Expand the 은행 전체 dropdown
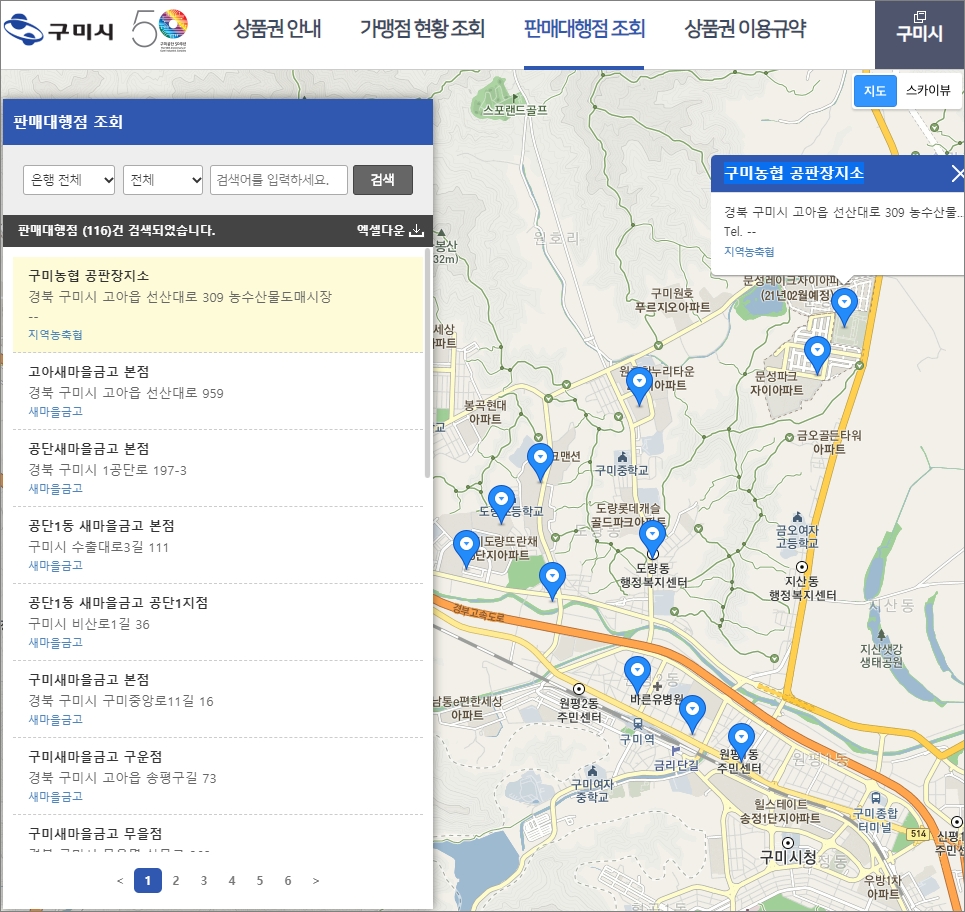 point(69,180)
